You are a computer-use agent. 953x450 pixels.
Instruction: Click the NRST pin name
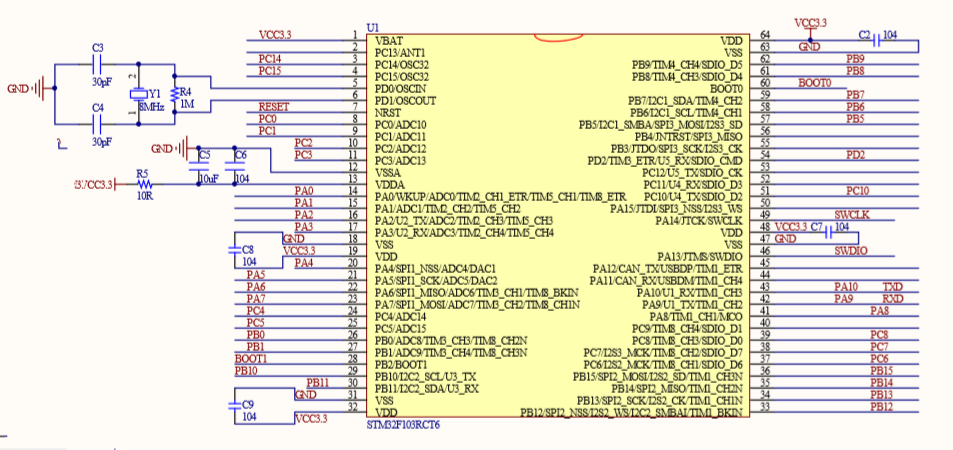[388, 112]
